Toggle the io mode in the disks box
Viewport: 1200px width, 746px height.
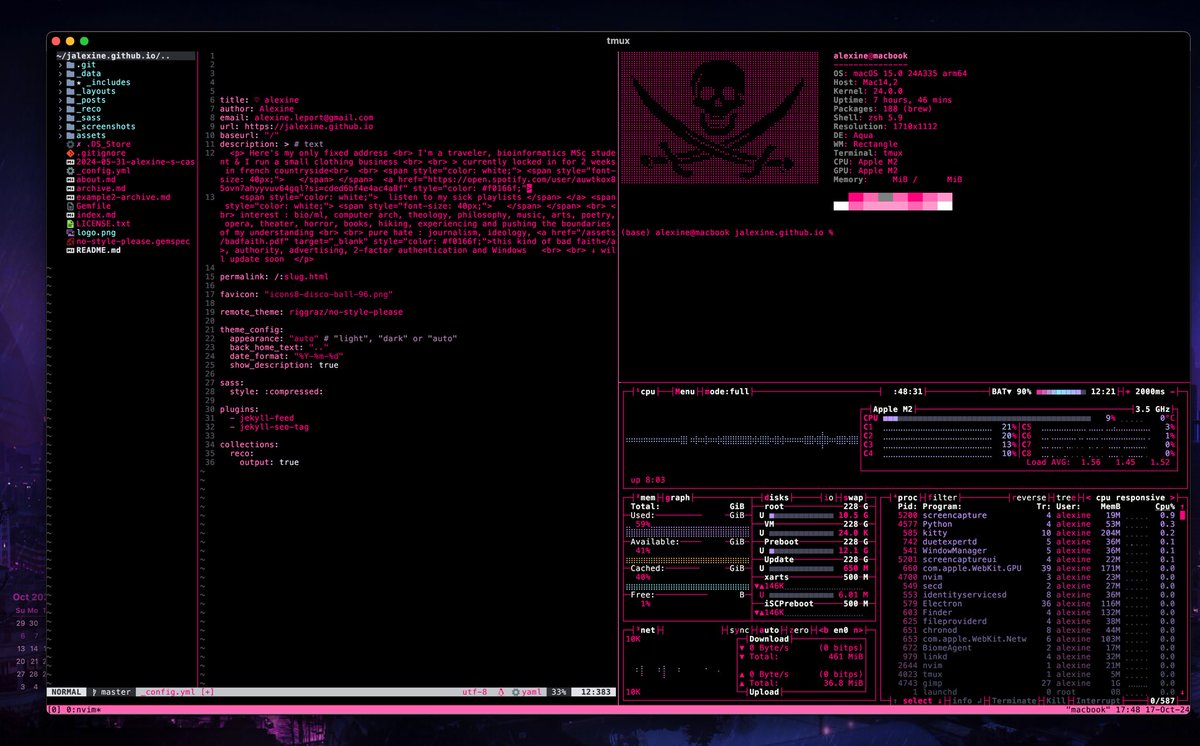coord(830,497)
